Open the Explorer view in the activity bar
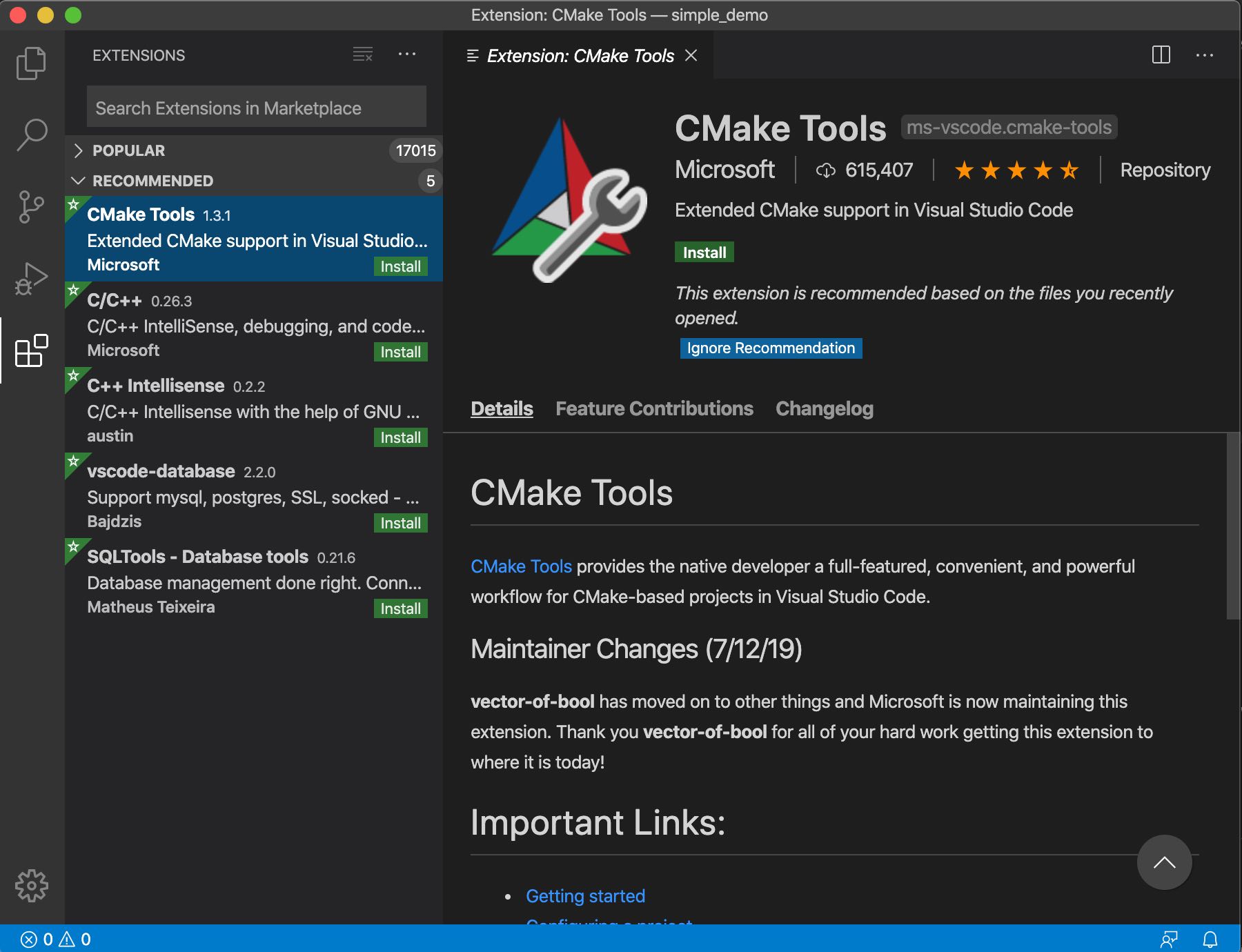This screenshot has height=952, width=1242. tap(31, 62)
